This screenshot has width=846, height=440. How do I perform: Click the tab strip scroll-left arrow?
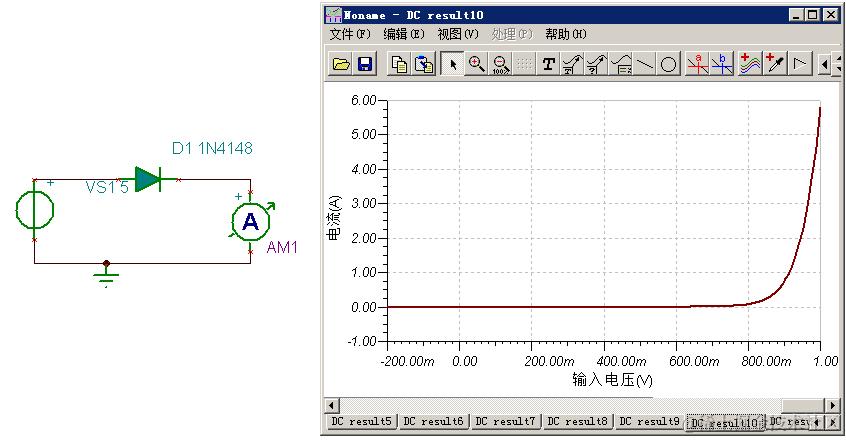tap(817, 422)
